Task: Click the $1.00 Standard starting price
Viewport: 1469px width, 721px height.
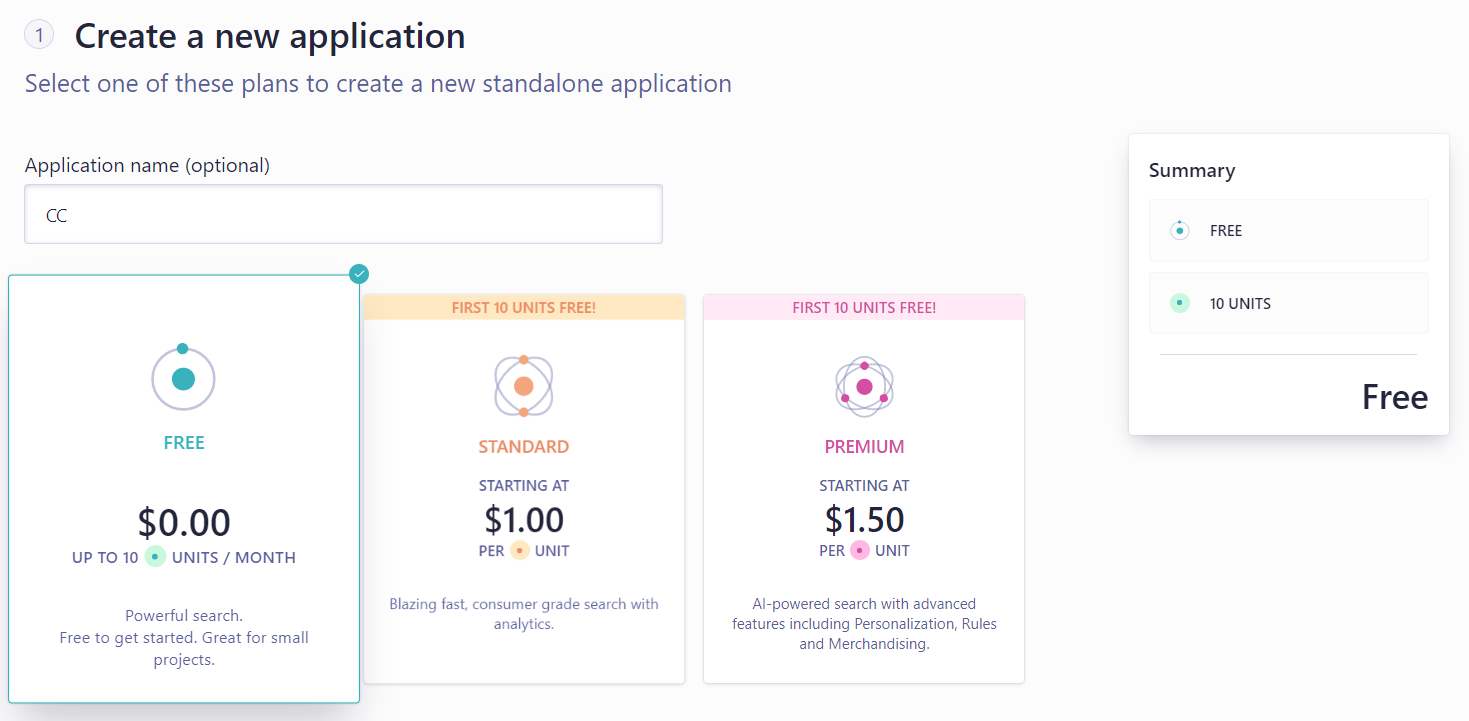Action: click(524, 520)
